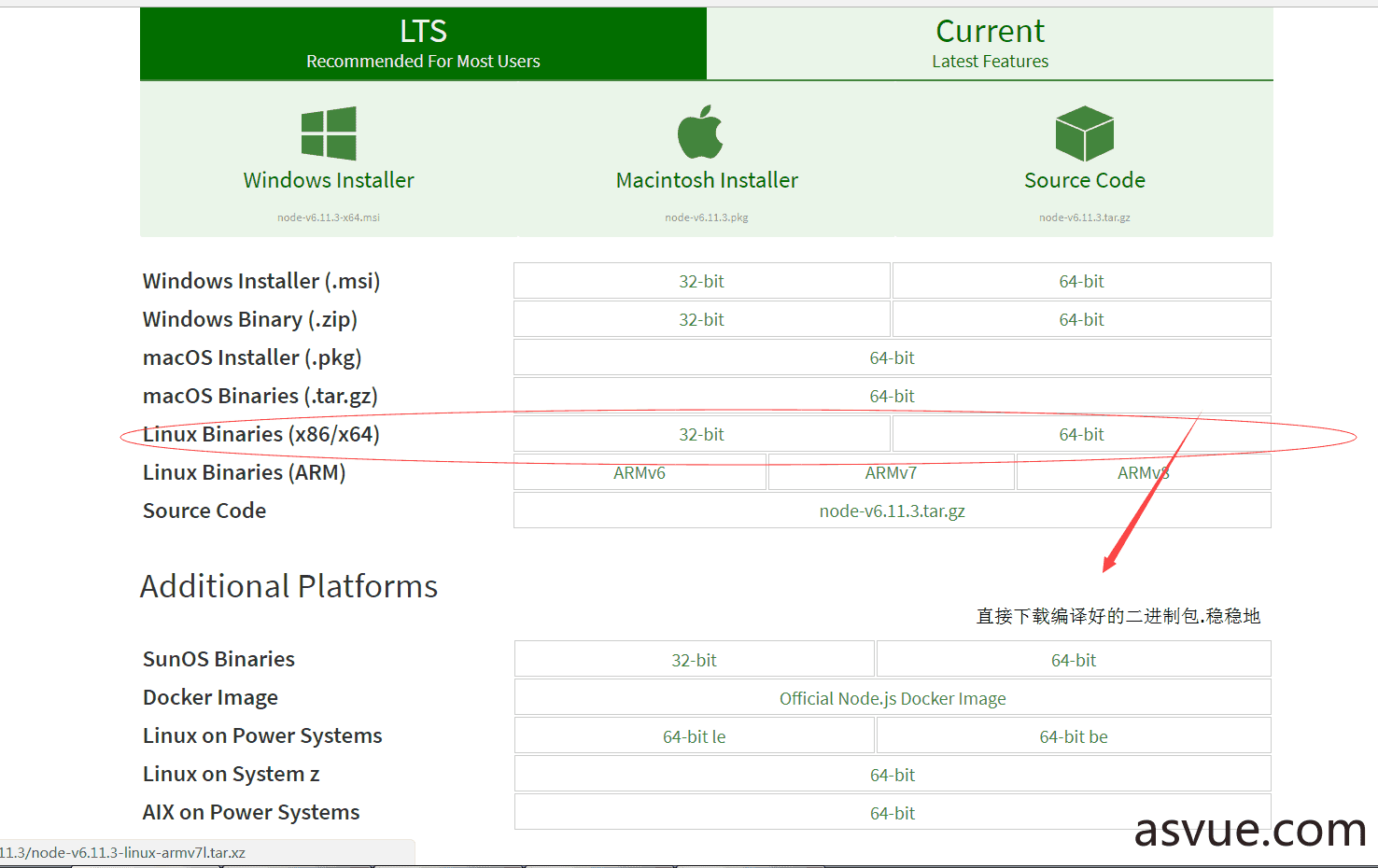Click the Linux on Power Systems label

(262, 735)
